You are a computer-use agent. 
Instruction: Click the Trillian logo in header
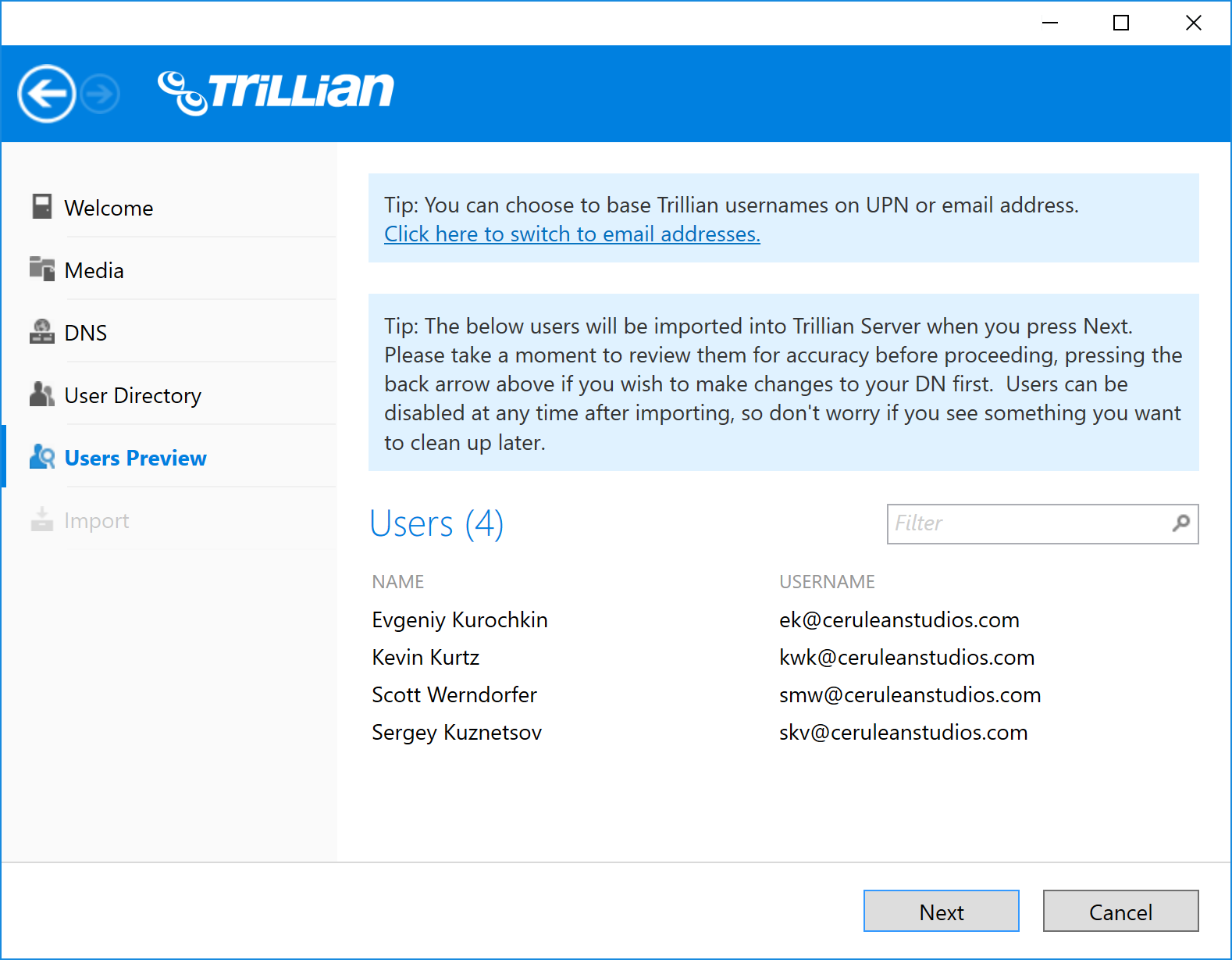(x=276, y=92)
